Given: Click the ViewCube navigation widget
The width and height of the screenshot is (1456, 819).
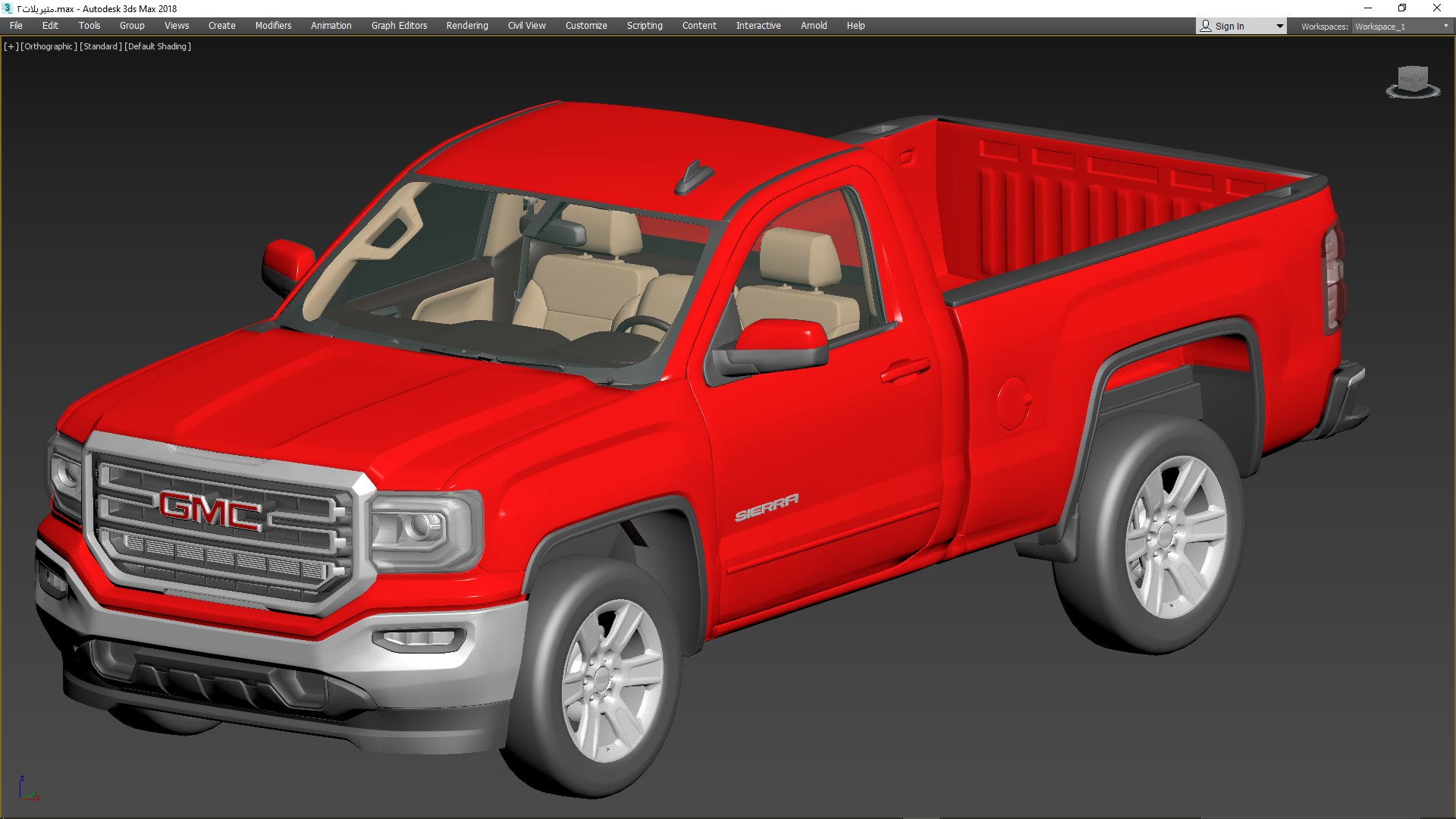Looking at the screenshot, I should tap(1413, 82).
